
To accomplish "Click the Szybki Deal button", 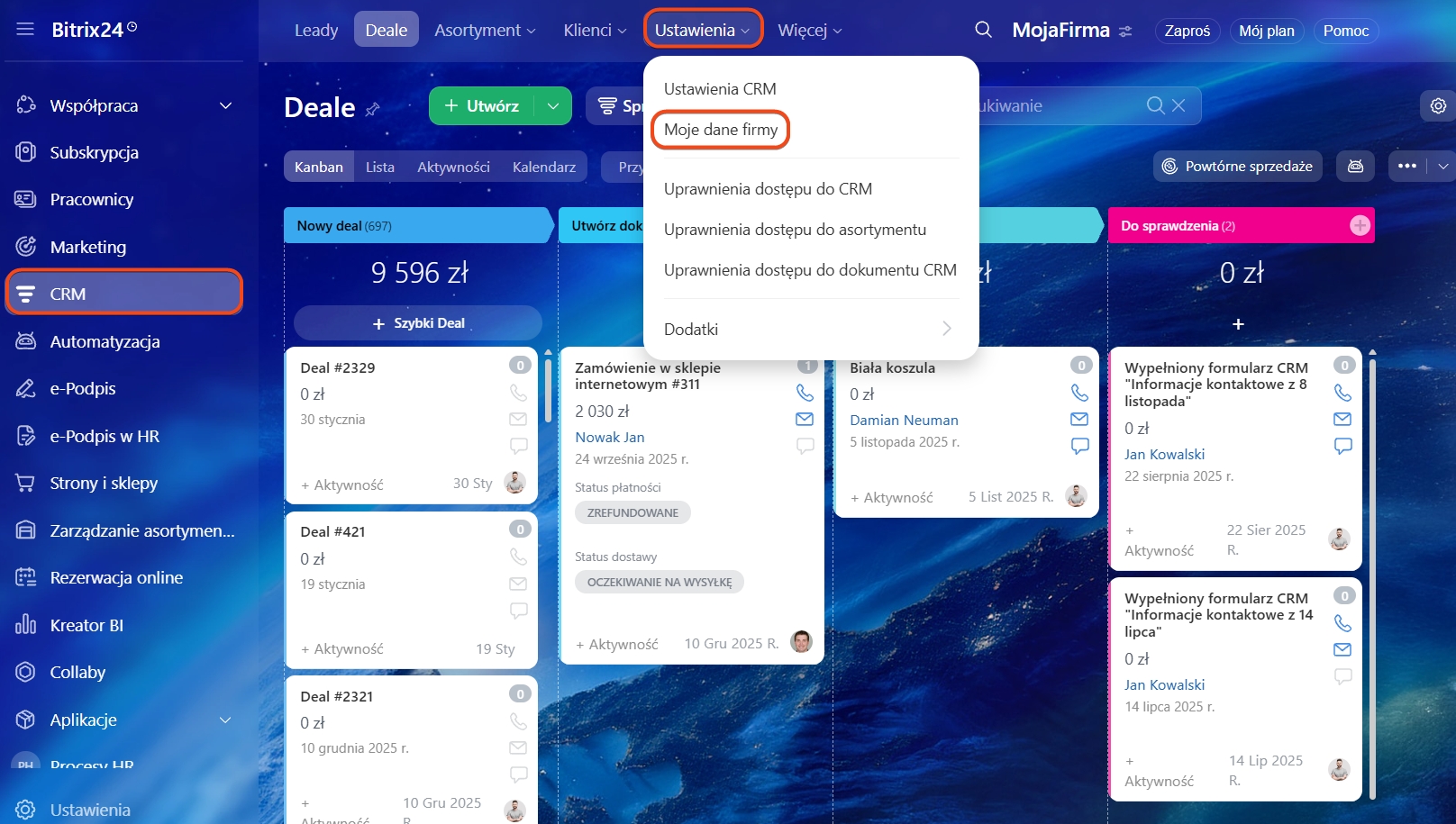I will 418,323.
